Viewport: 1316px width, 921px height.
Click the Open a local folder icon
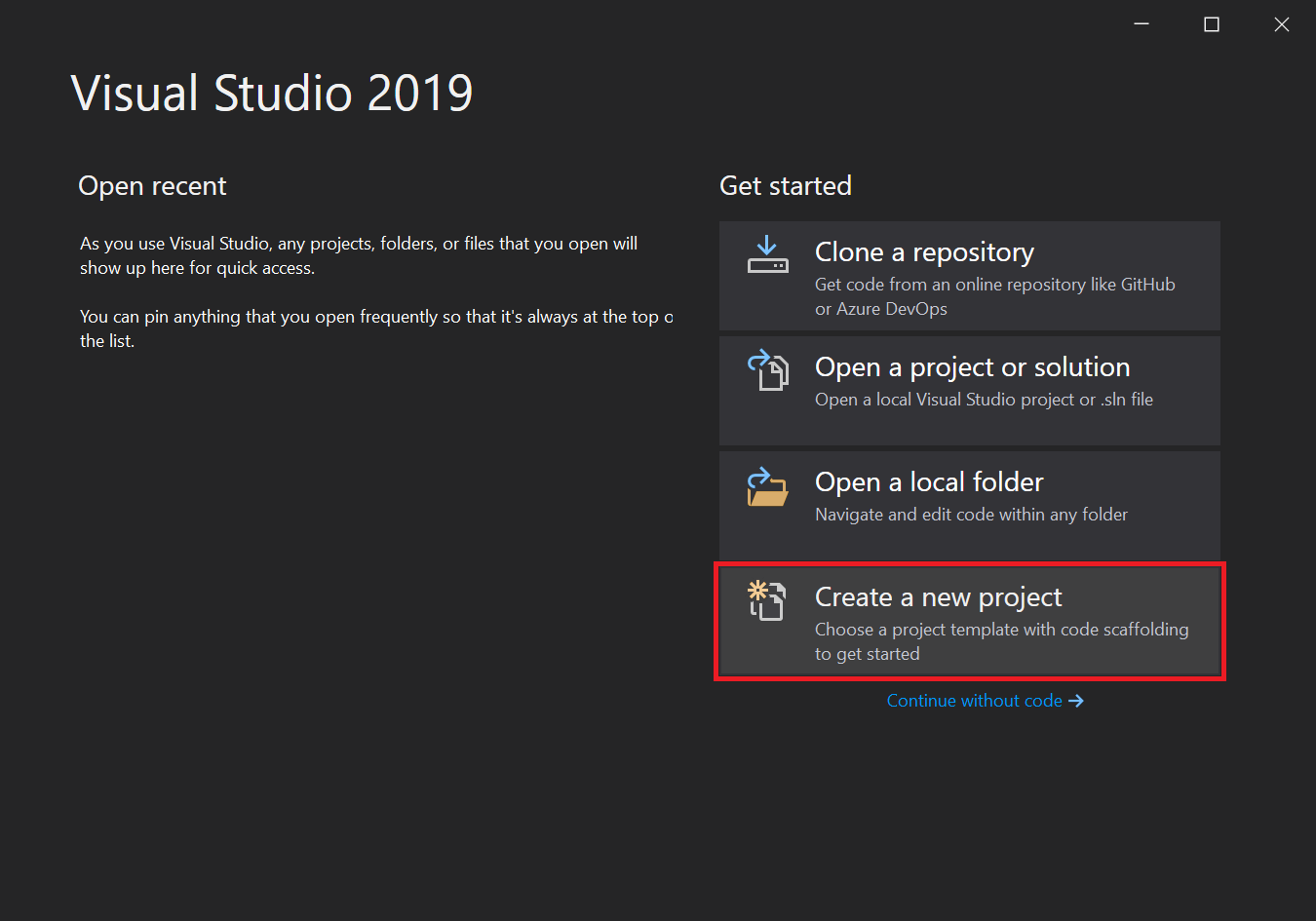(x=767, y=486)
